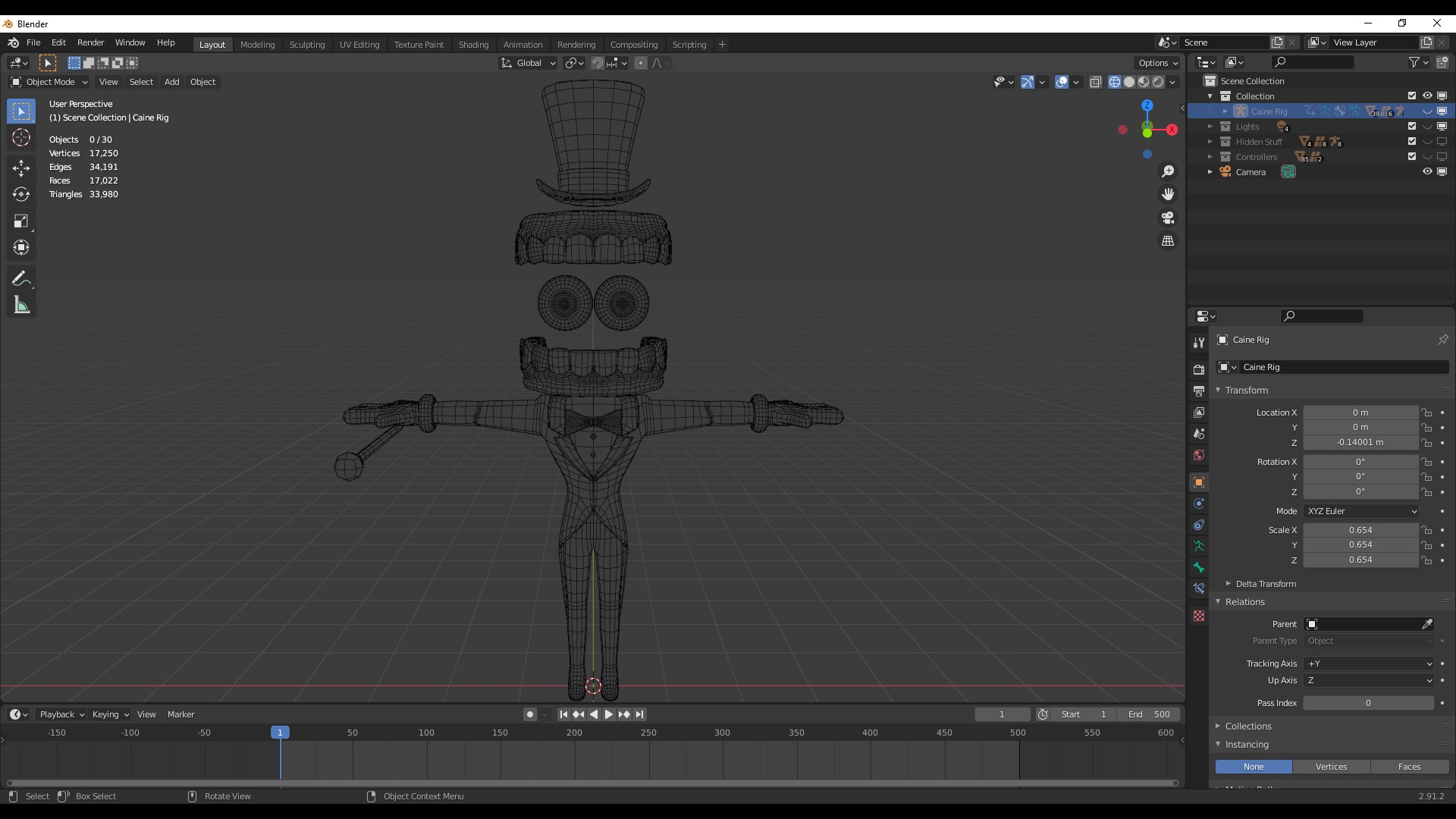Open the outliner filter dropdown
This screenshot has width=1456, height=819.
1418,62
